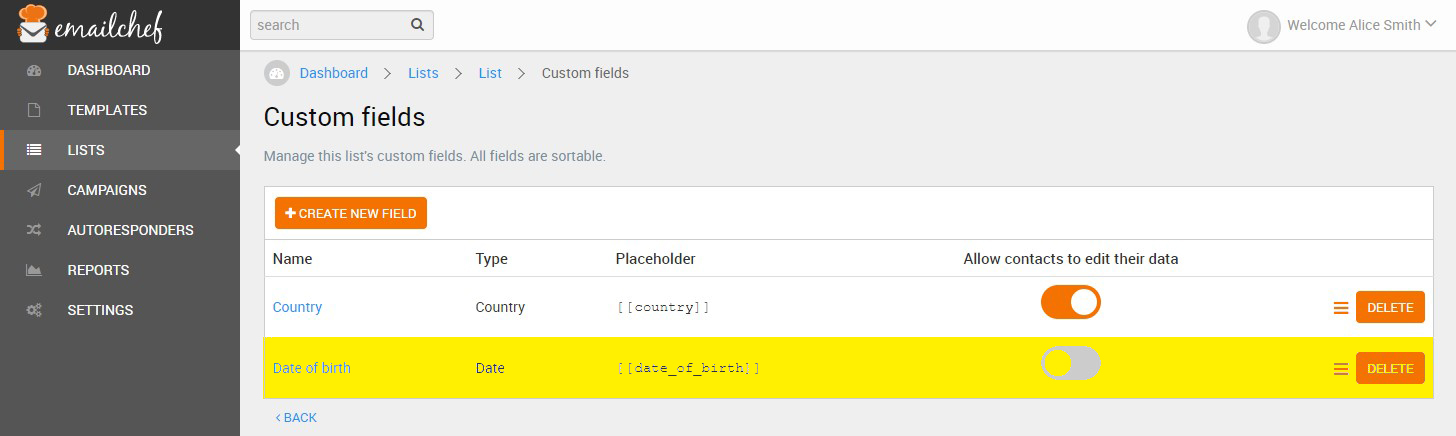Click the Reports chart icon

click(x=34, y=270)
